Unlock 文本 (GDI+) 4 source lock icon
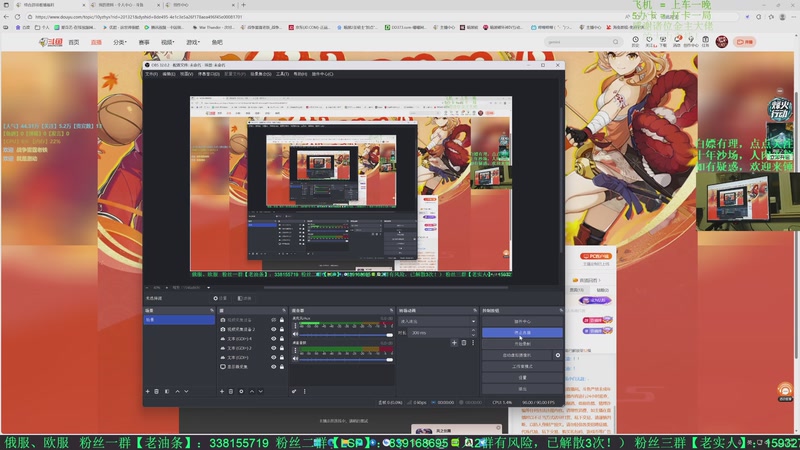This screenshot has width=800, height=450. pyautogui.click(x=282, y=339)
